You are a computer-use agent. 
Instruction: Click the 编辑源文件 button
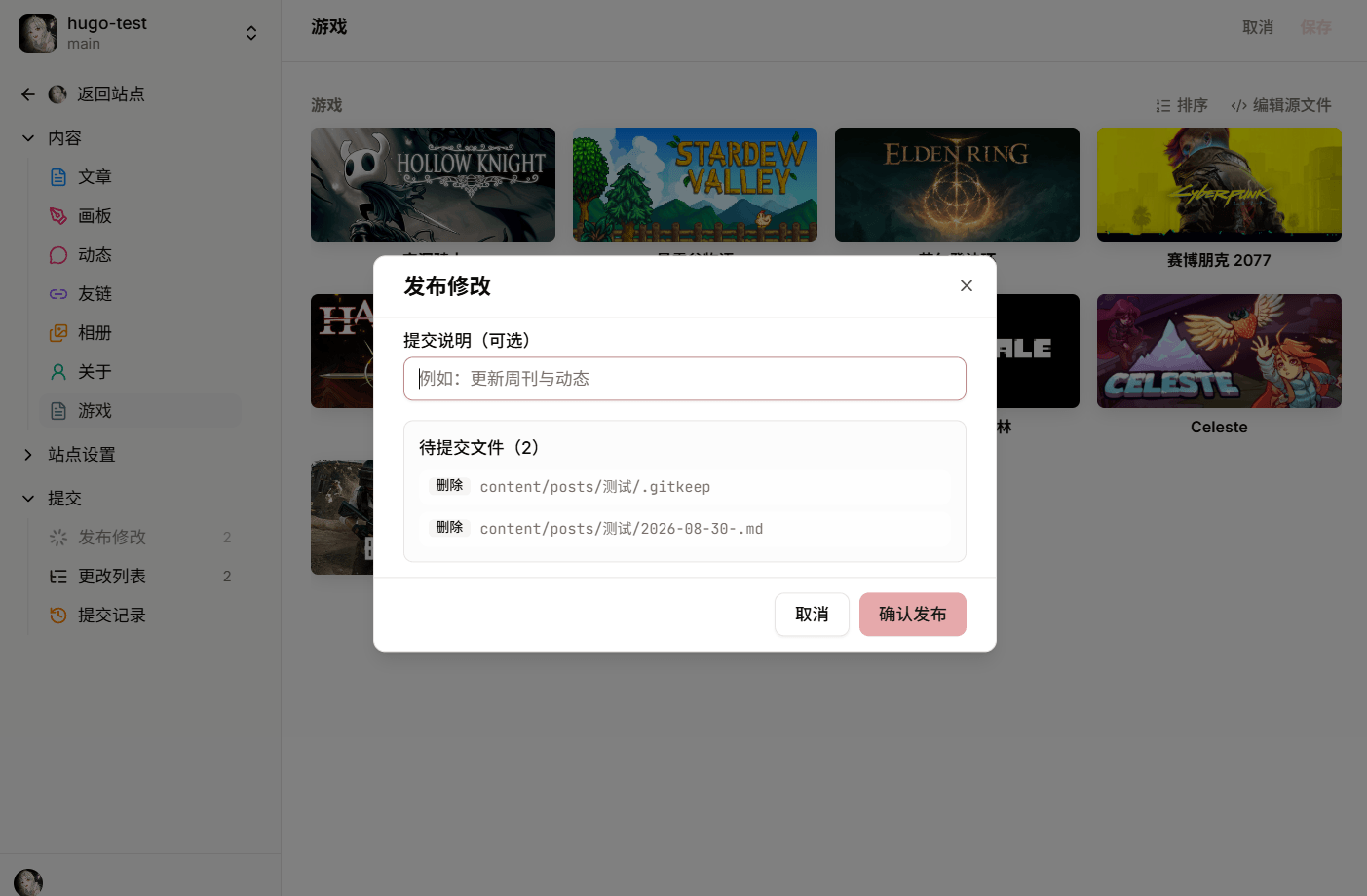coord(1281,105)
